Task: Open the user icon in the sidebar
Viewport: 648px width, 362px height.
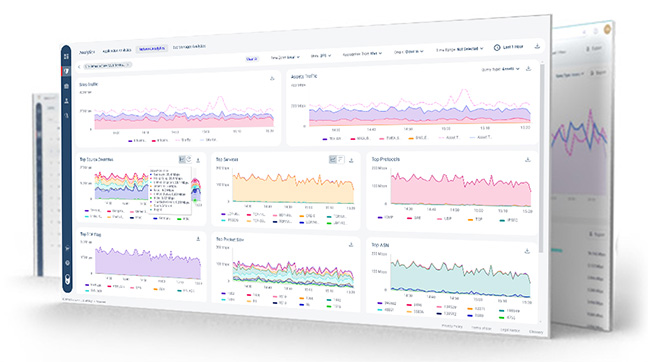Action: [x=67, y=101]
